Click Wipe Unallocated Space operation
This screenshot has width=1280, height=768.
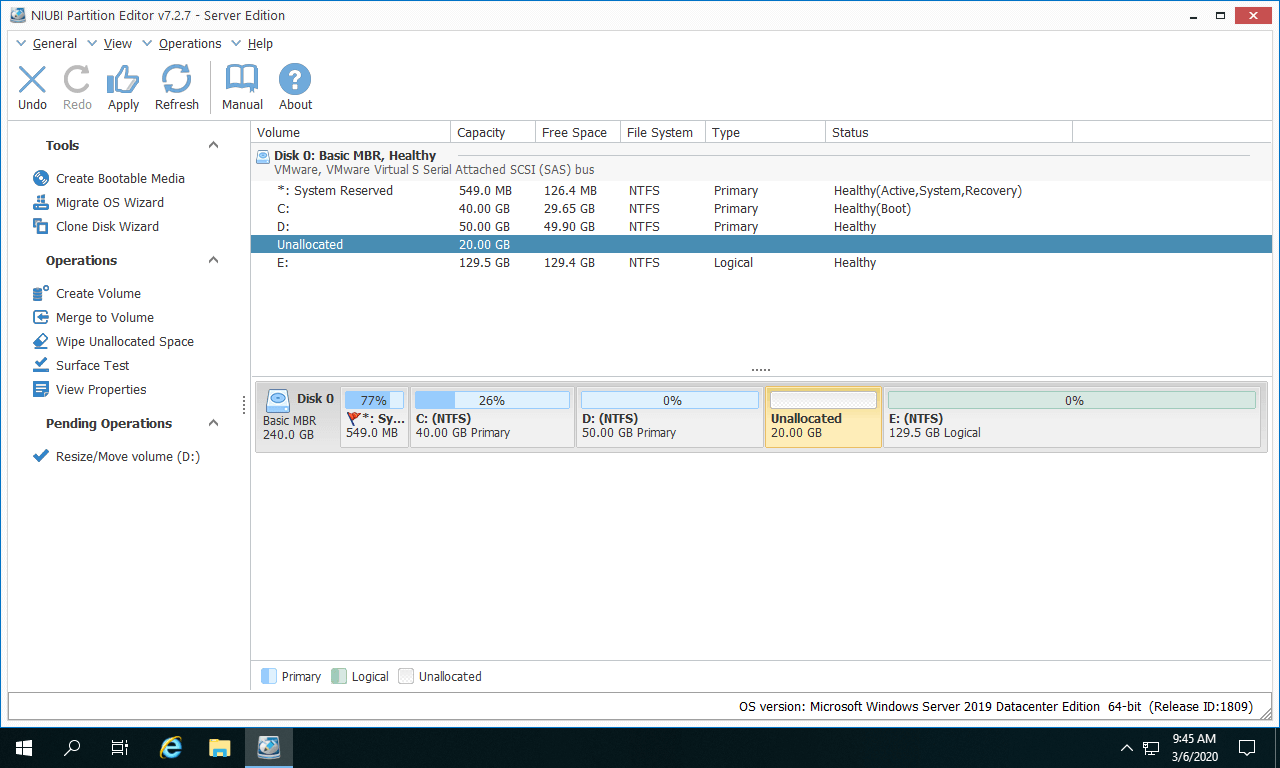[124, 341]
